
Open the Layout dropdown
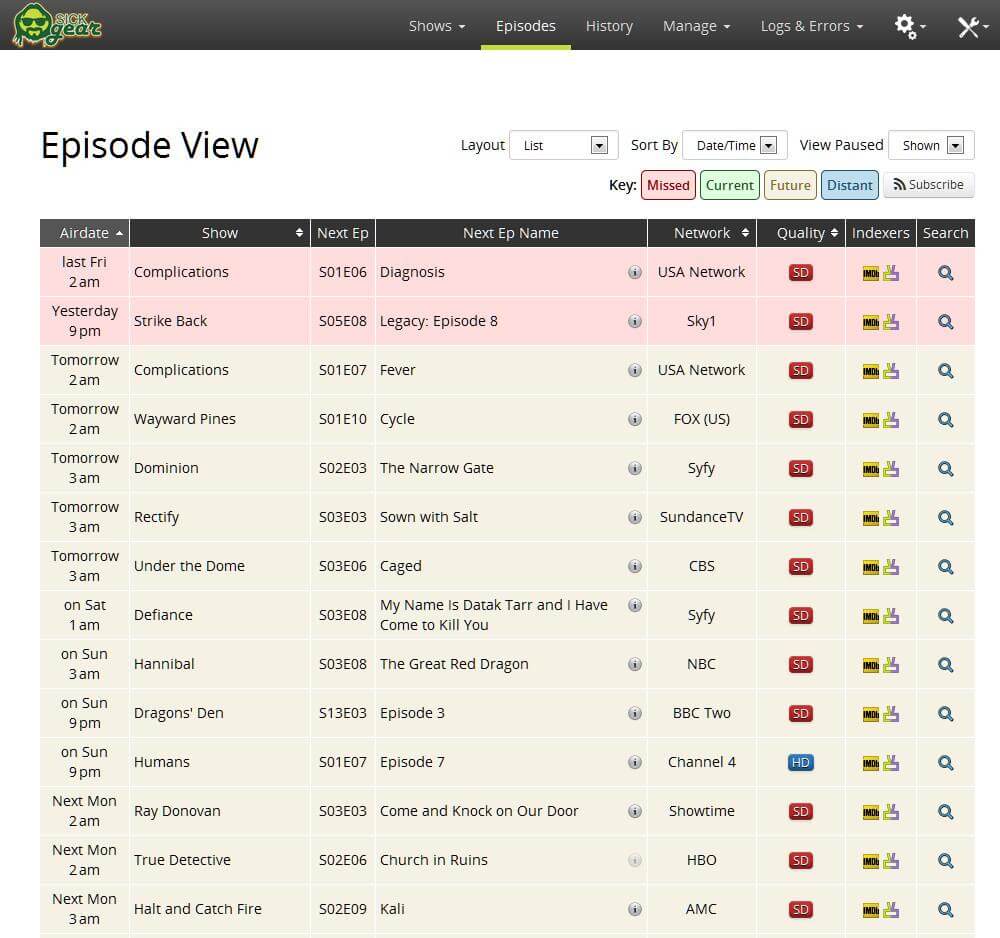(x=564, y=145)
